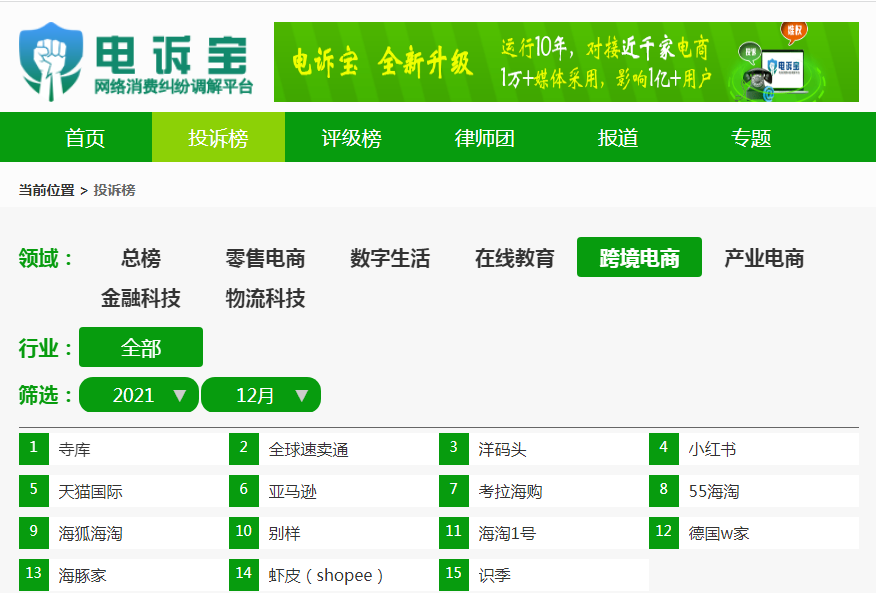Open the rank 11 entry 海淘1号
The width and height of the screenshot is (876, 593).
544,533
